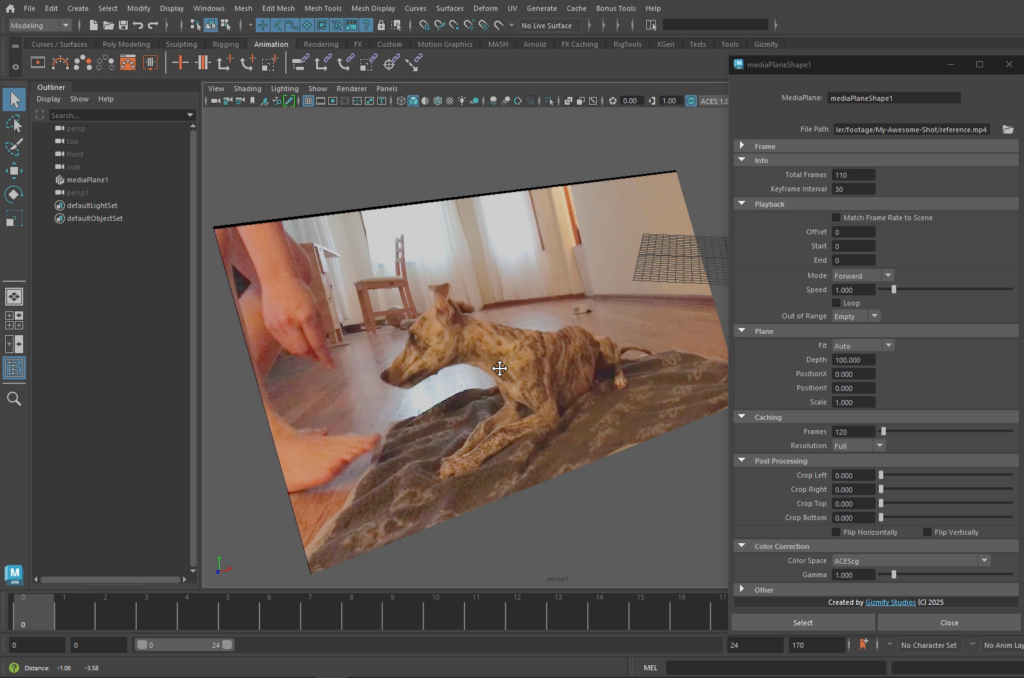
Task: Switch to the Rigging shelf tab
Action: (225, 44)
